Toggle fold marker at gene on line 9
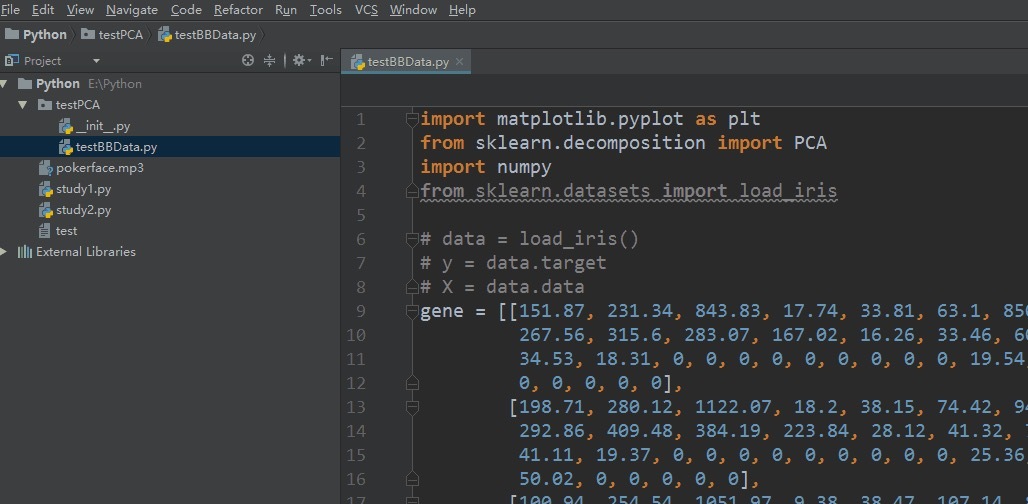This screenshot has height=504, width=1028. click(x=411, y=311)
